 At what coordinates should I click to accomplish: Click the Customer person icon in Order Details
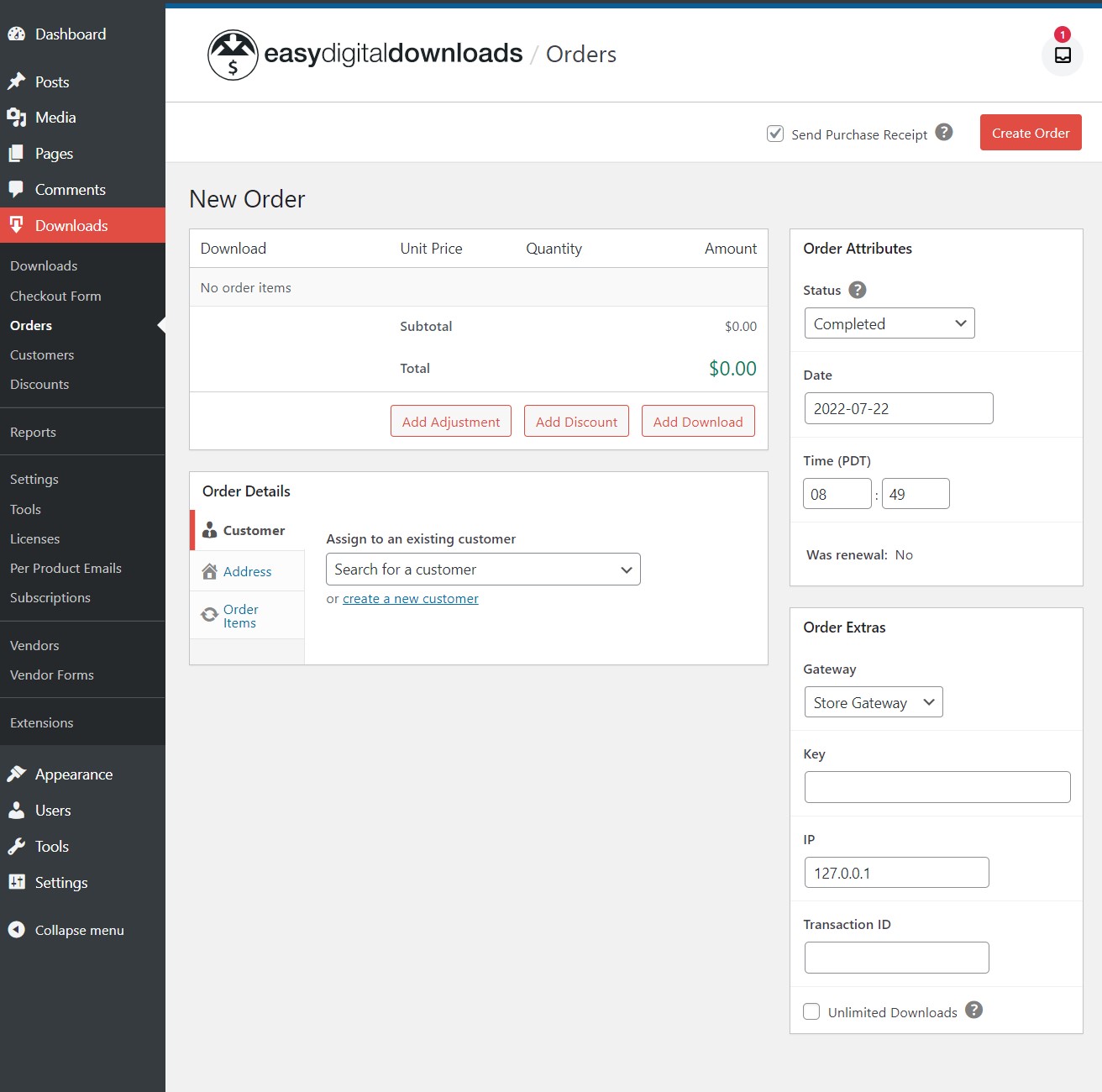tap(210, 530)
